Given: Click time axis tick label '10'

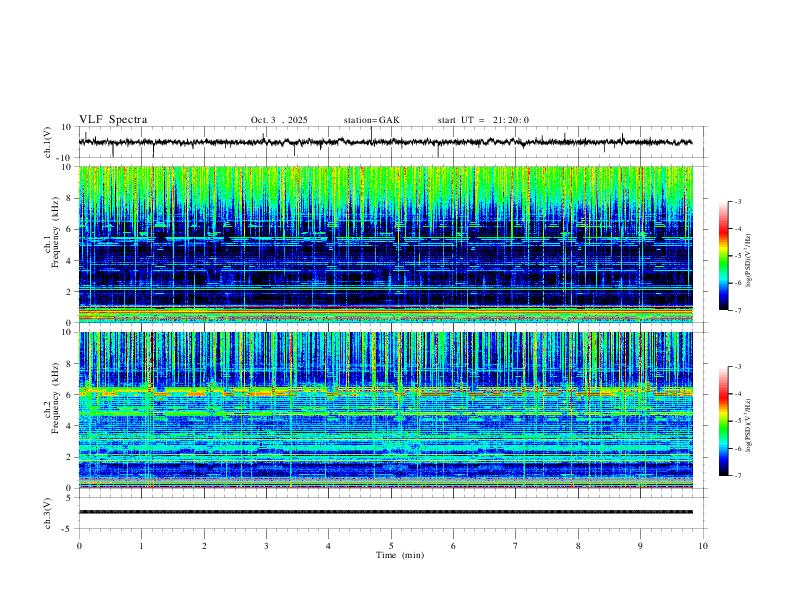Looking at the screenshot, I should [703, 546].
